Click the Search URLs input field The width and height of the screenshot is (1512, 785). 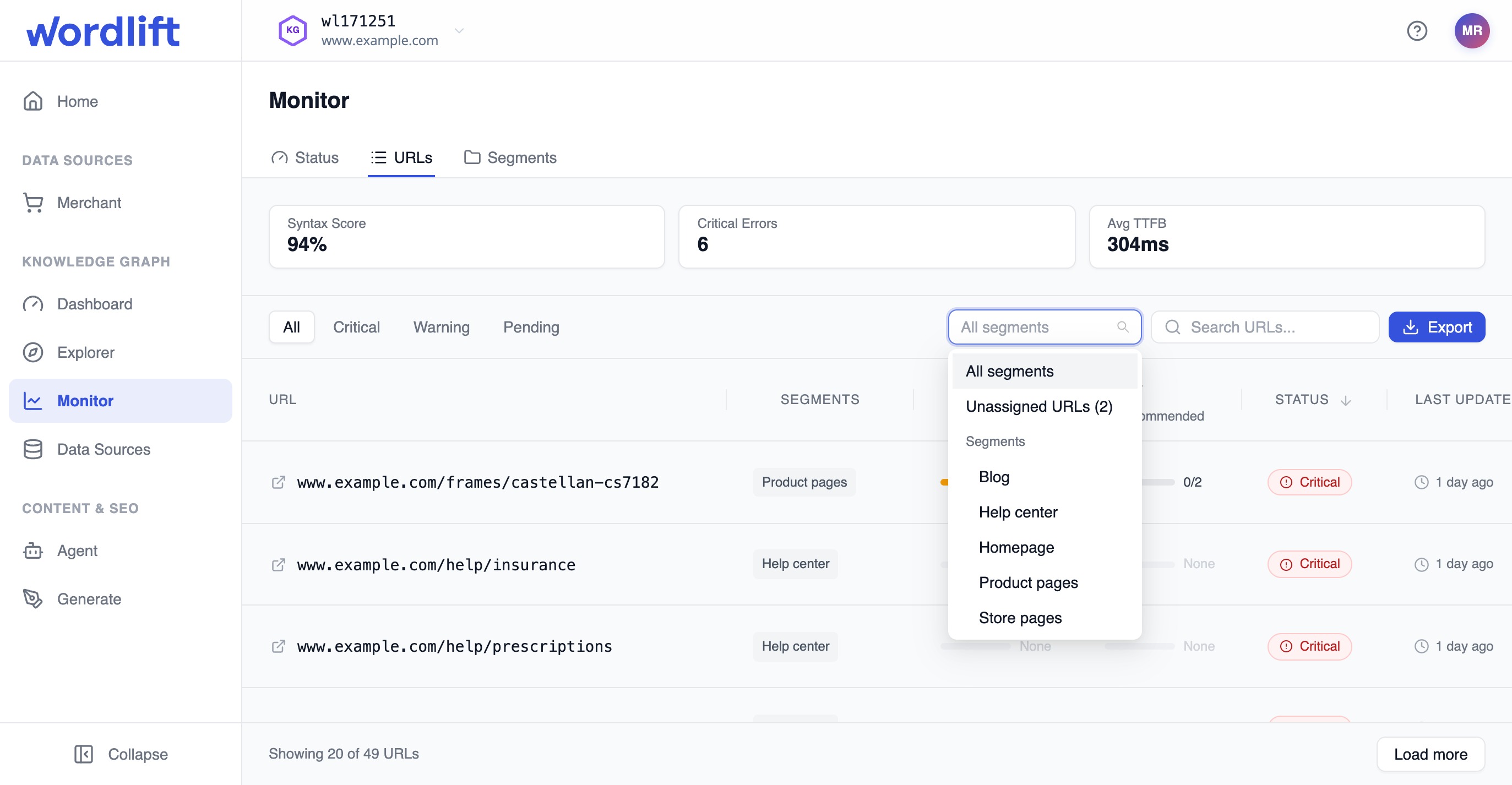pyautogui.click(x=1265, y=327)
